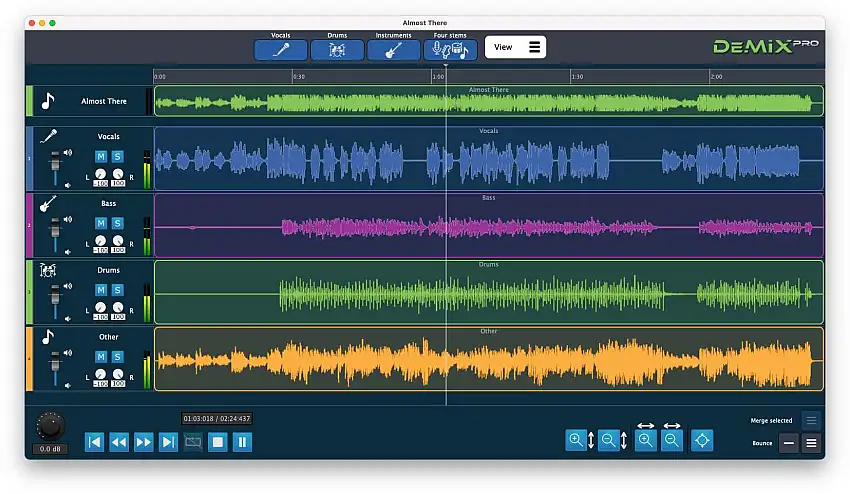850x494 pixels.
Task: Zoom in vertically on the waveforms
Action: coord(575,440)
